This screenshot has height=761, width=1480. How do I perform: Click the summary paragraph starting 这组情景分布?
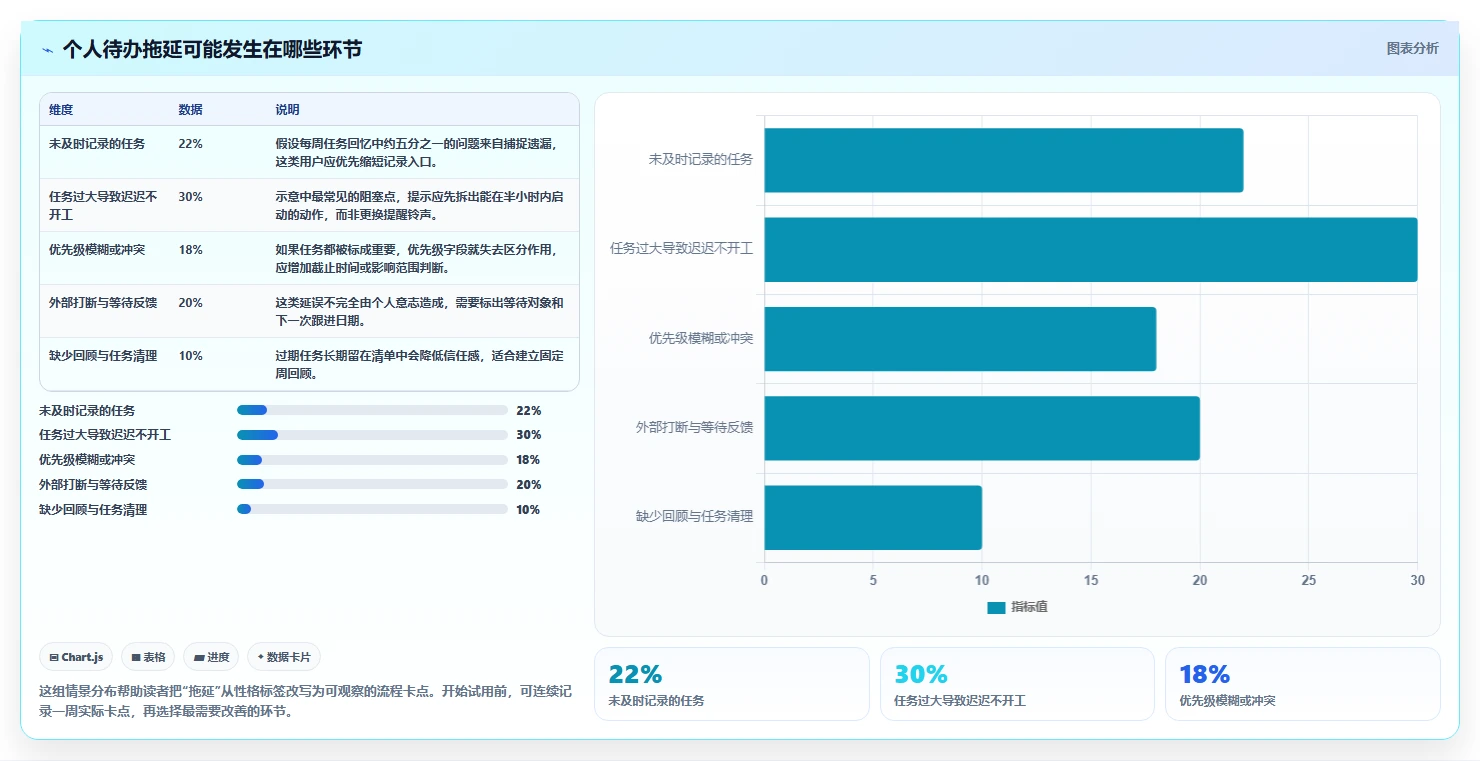point(305,702)
